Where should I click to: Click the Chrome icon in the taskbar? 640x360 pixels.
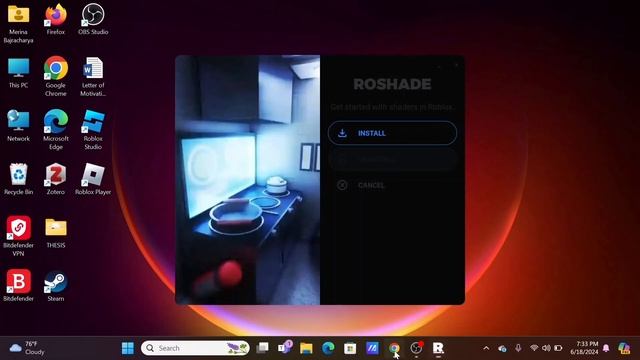click(394, 348)
